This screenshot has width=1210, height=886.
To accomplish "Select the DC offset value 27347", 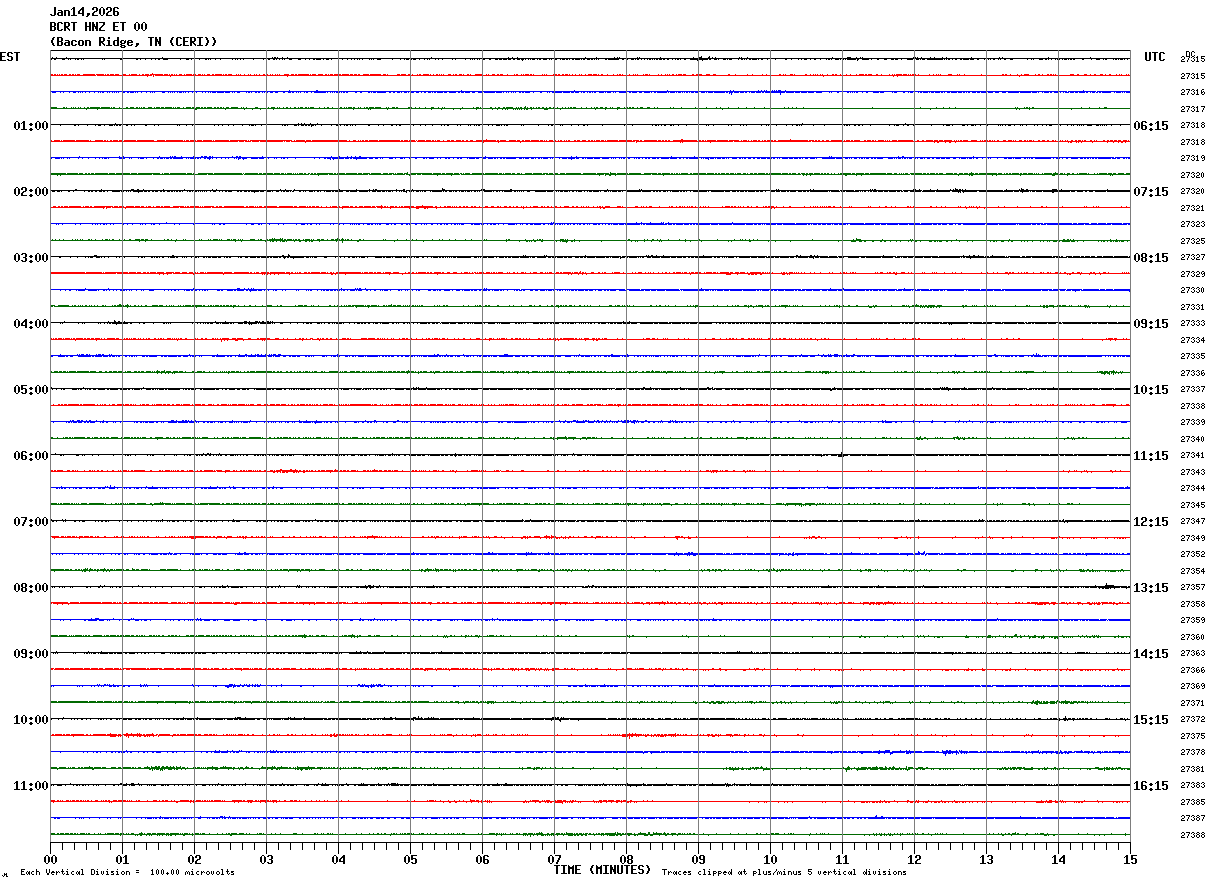I will click(1192, 522).
